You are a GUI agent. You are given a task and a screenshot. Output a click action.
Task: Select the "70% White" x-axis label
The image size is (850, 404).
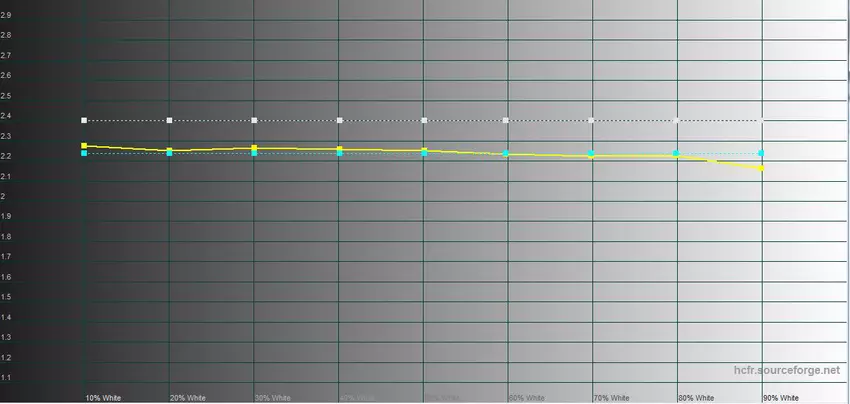point(613,397)
